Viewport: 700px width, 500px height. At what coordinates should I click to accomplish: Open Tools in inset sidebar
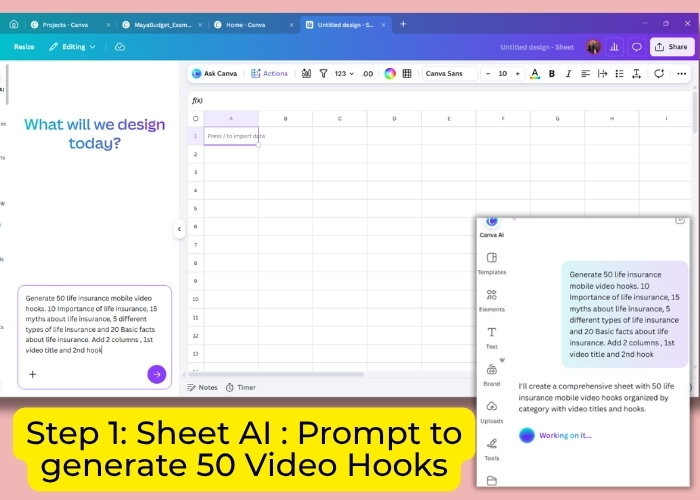(x=492, y=449)
